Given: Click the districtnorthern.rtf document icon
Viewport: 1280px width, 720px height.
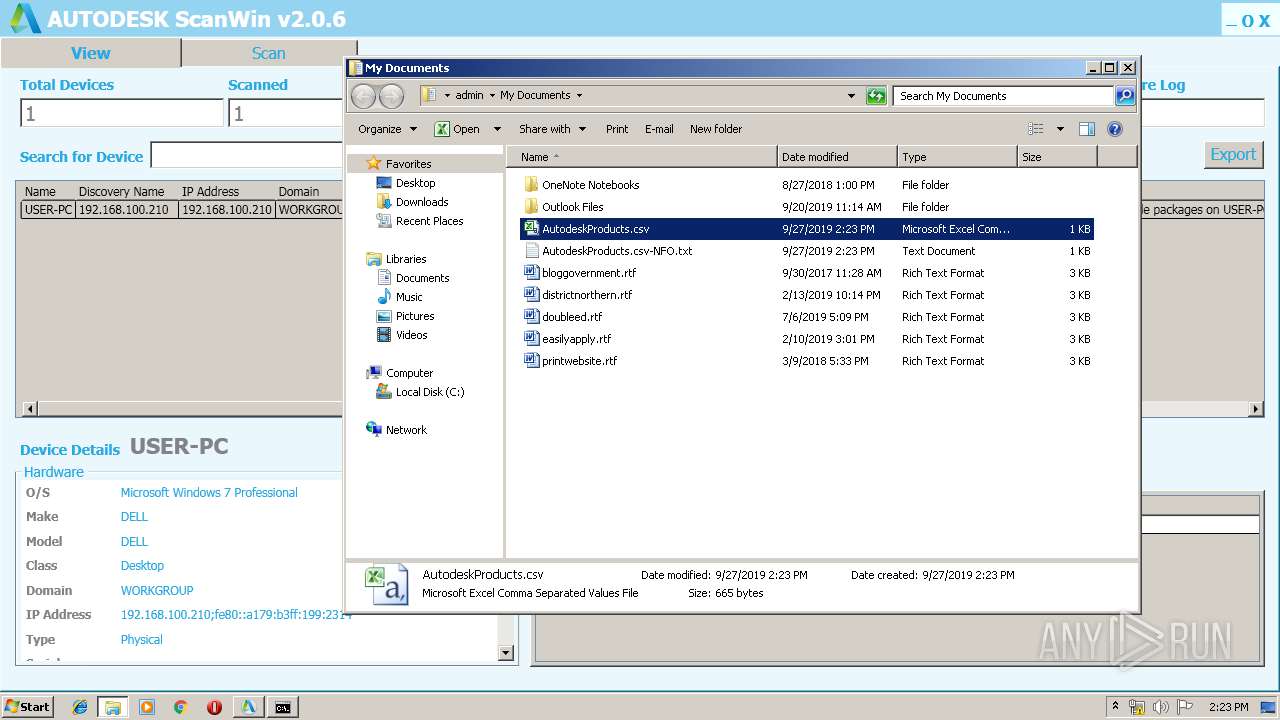Looking at the screenshot, I should click(x=531, y=295).
